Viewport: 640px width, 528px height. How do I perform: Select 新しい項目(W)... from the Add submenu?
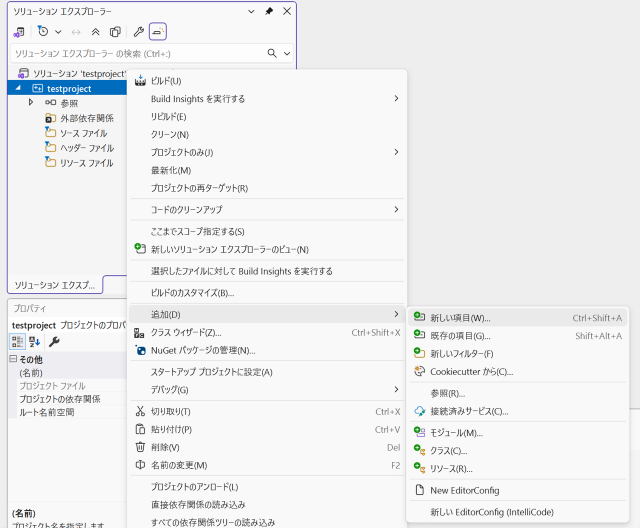point(460,318)
